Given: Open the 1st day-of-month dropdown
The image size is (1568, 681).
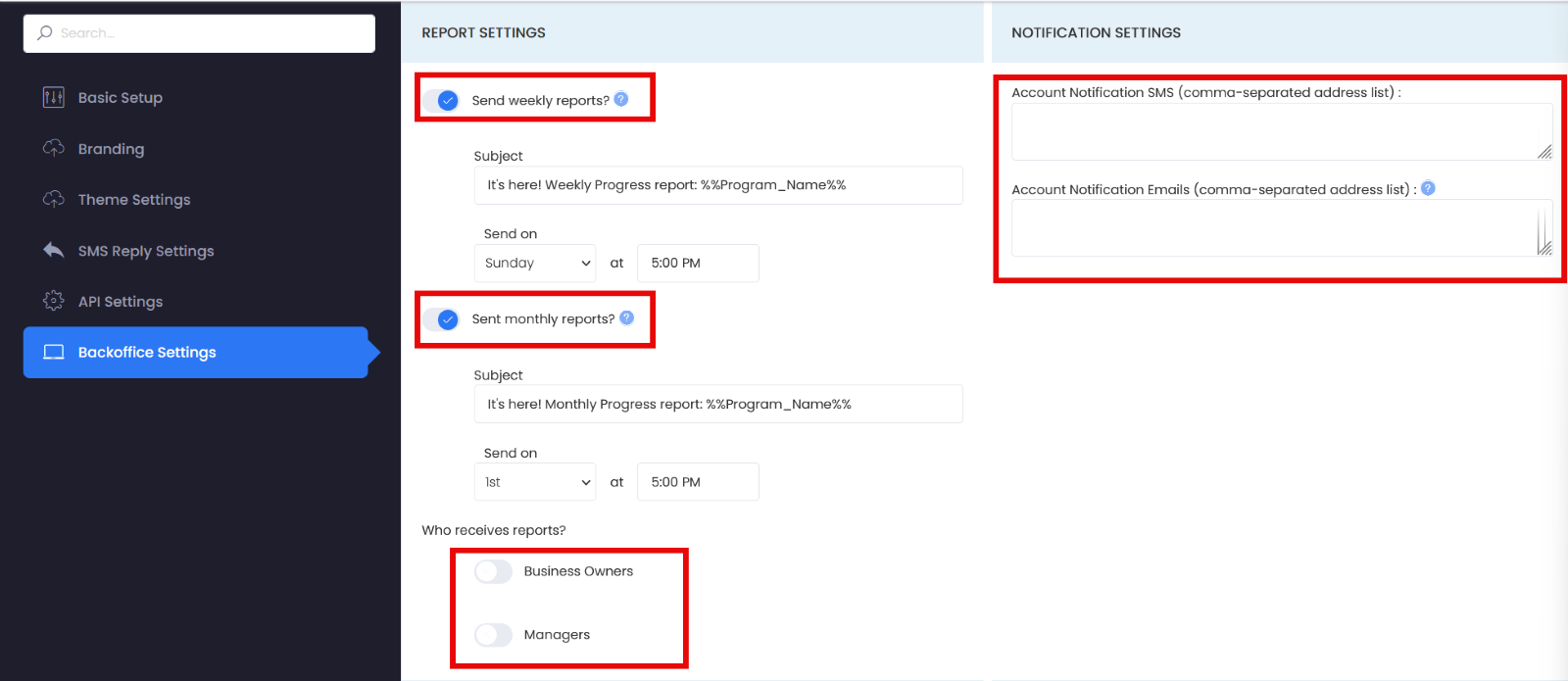Looking at the screenshot, I should coord(535,482).
